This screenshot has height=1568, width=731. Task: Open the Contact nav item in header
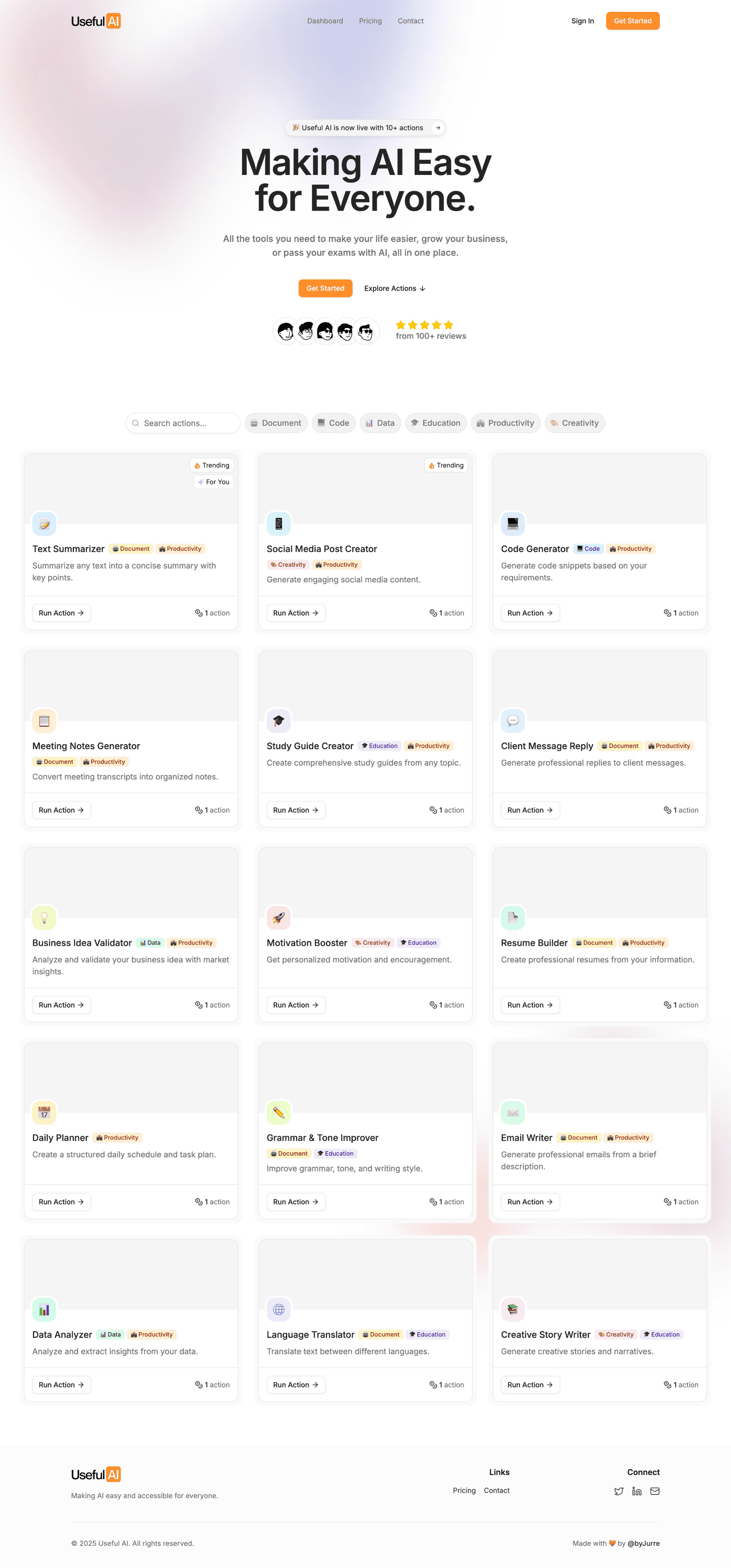(411, 21)
